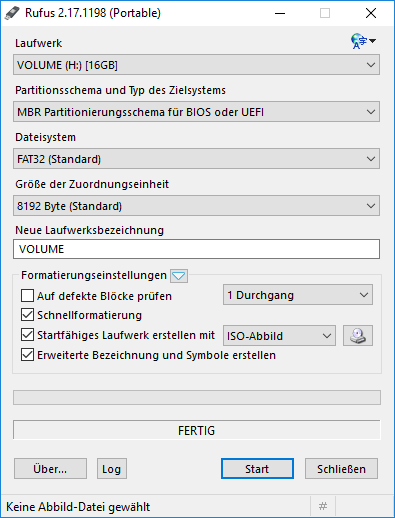The height and width of the screenshot is (518, 395).
Task: Open the Laufwerk VOLUME (H:) dropdown
Action: point(196,65)
